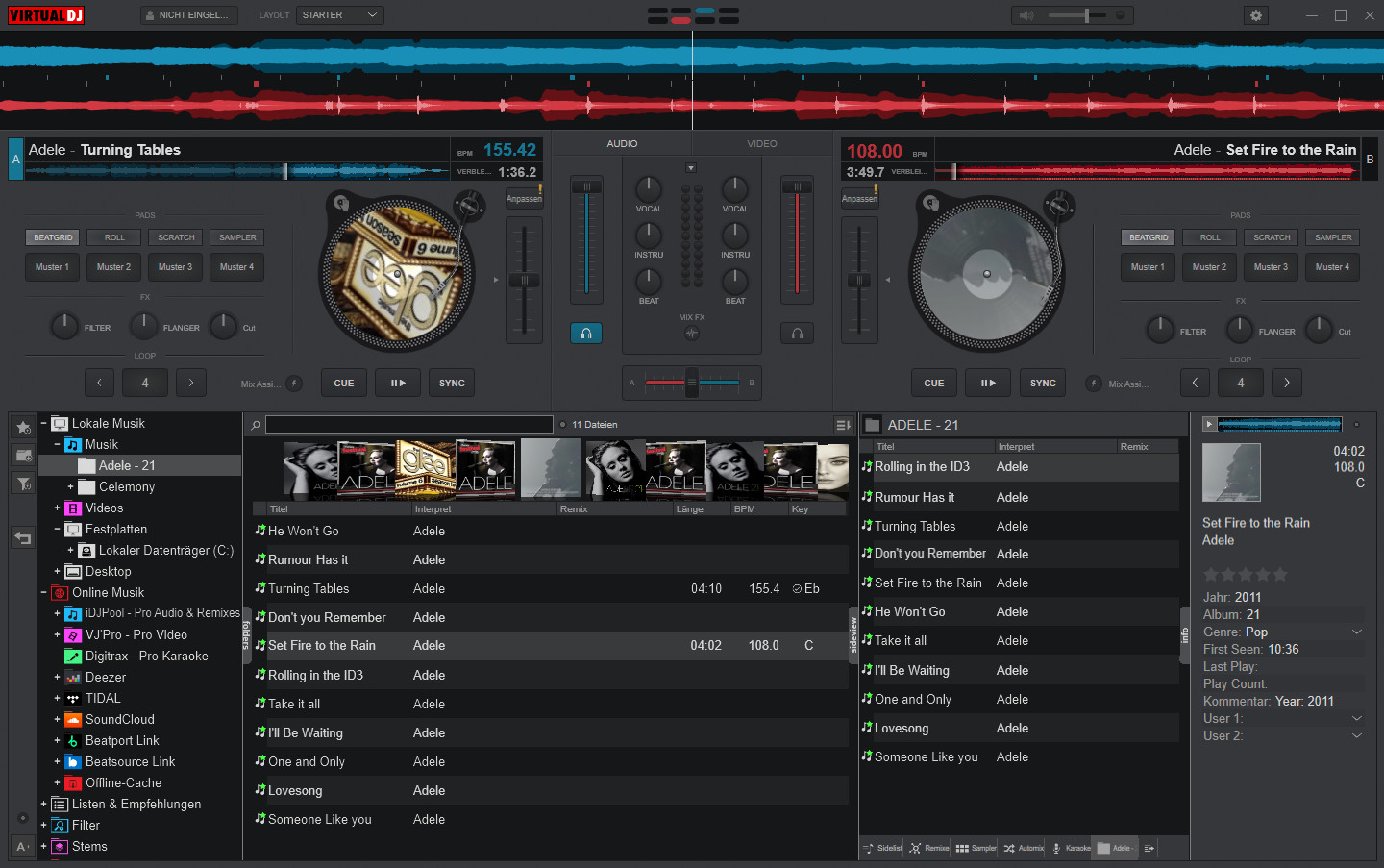Click Muster 1 pad on deck A
Screen dimensions: 1384x868
click(x=53, y=267)
